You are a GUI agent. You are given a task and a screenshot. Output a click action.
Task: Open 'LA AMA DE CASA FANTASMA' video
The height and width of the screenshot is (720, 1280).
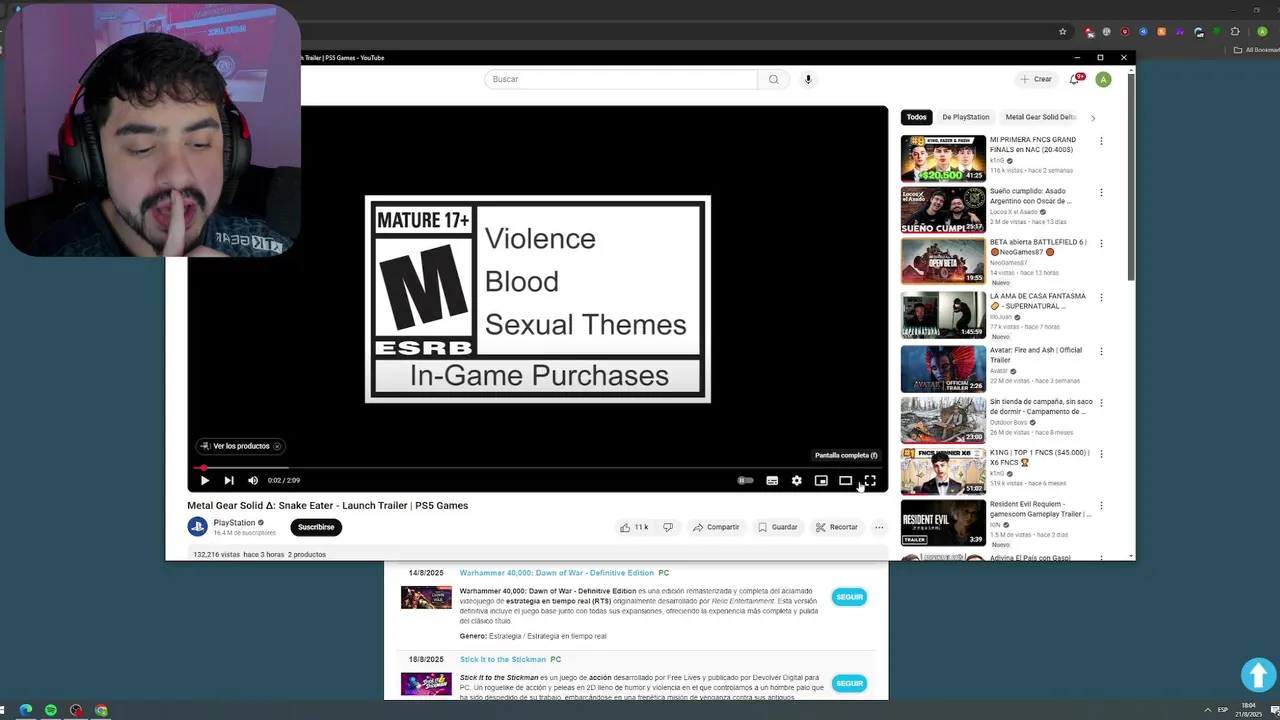pos(943,314)
